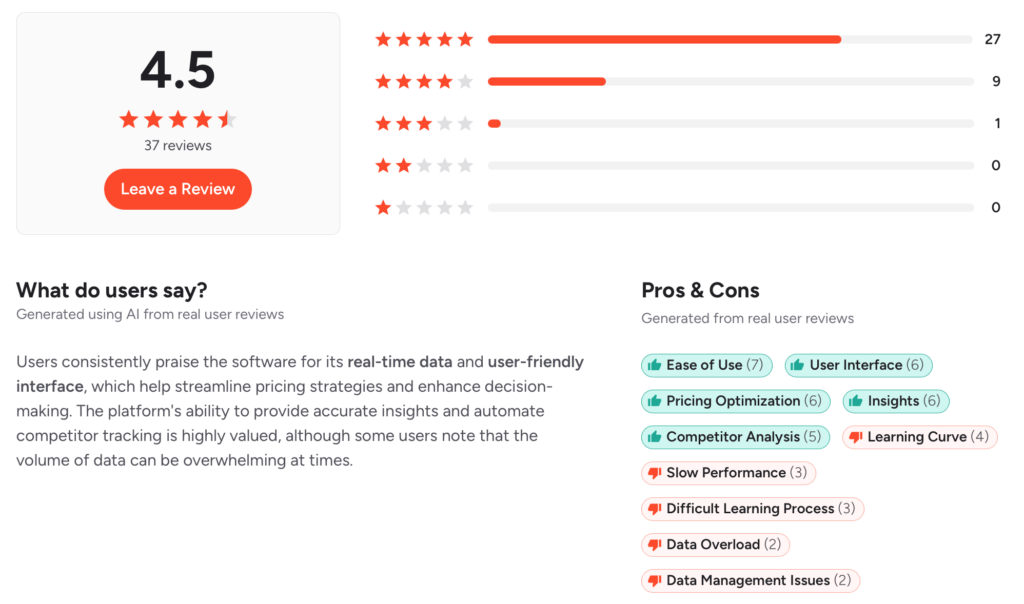Select the 5-star rating row stars
This screenshot has width=1024, height=604.
(x=424, y=40)
